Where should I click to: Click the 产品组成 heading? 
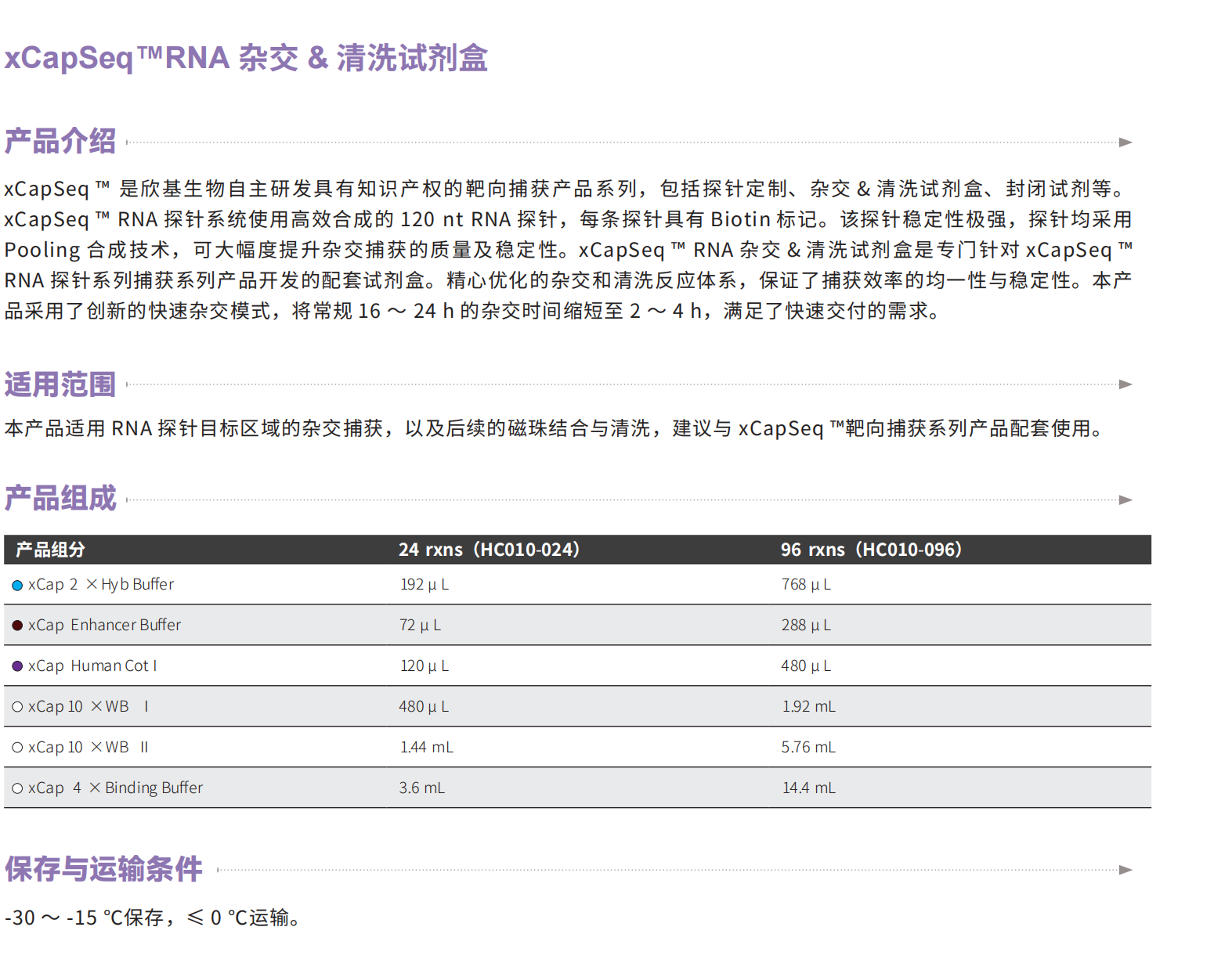pyautogui.click(x=60, y=499)
